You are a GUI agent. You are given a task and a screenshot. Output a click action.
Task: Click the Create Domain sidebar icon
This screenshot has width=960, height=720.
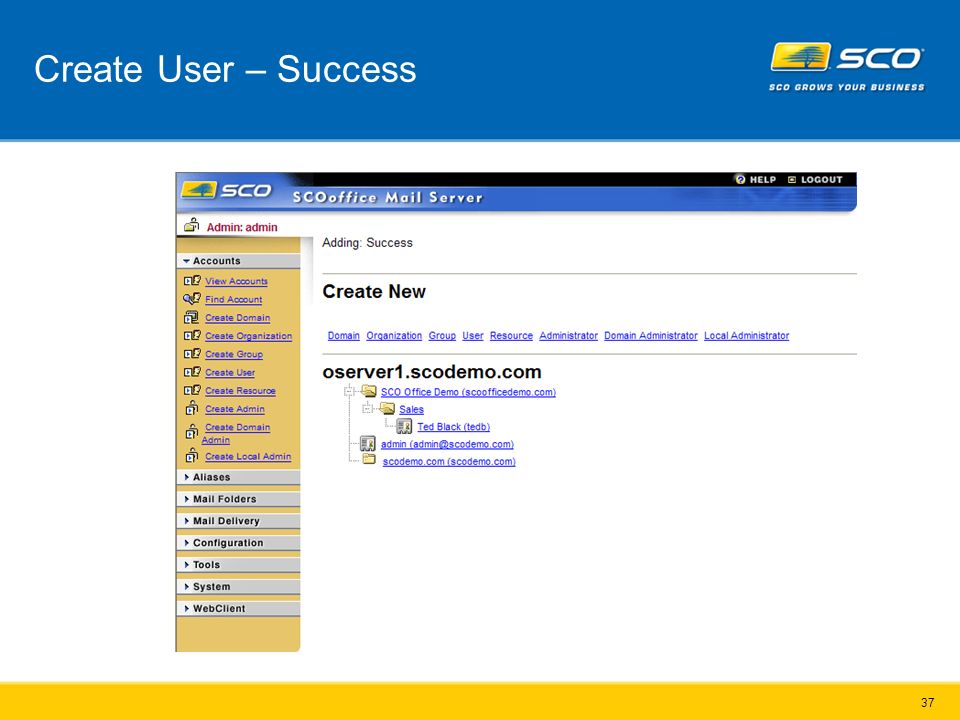coord(191,317)
